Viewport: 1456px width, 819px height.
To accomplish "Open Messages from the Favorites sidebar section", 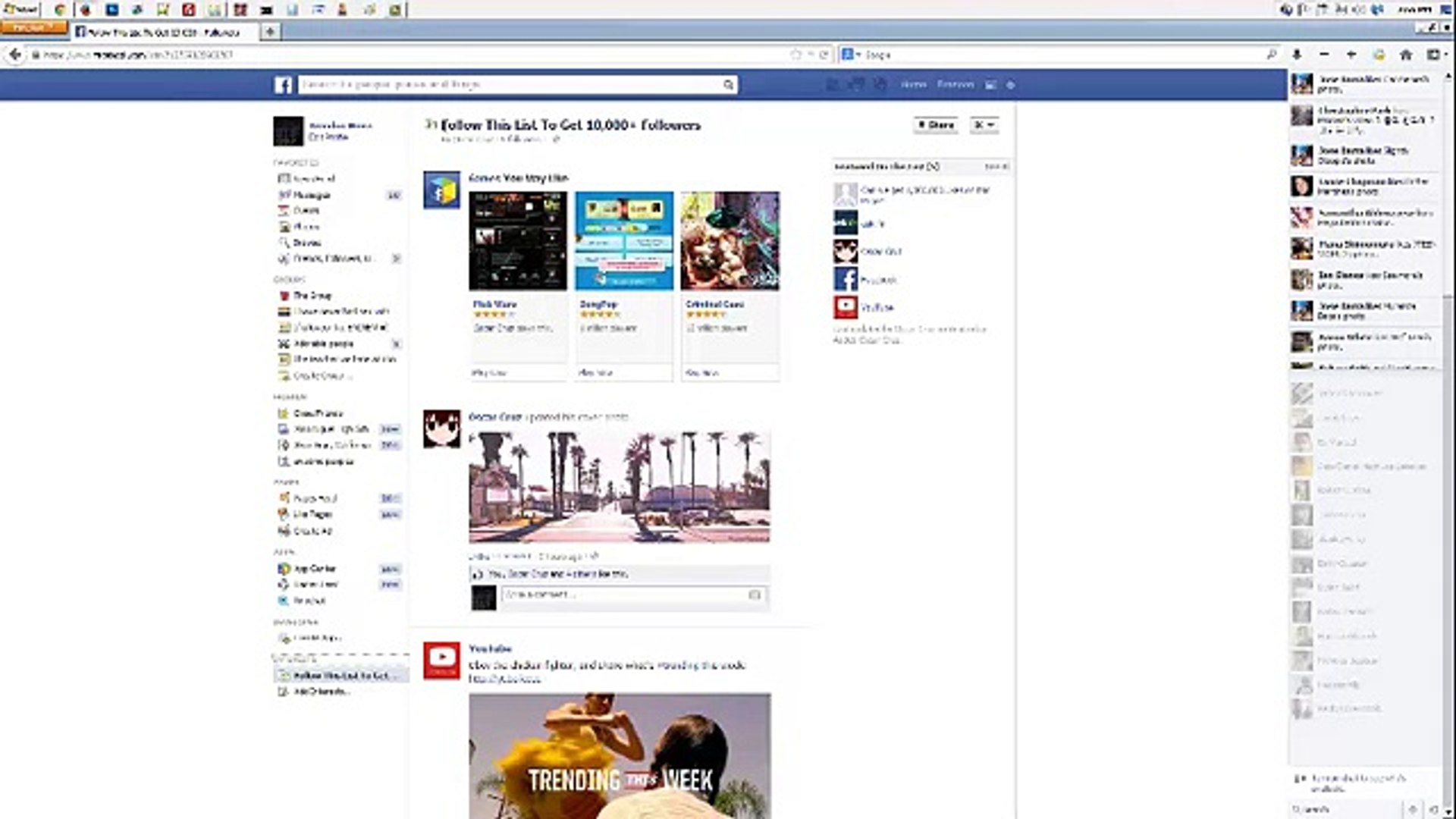I will point(307,194).
